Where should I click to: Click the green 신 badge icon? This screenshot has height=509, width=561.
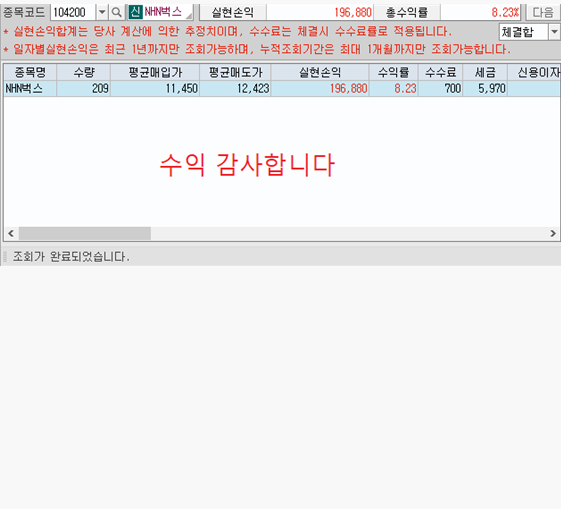point(136,13)
